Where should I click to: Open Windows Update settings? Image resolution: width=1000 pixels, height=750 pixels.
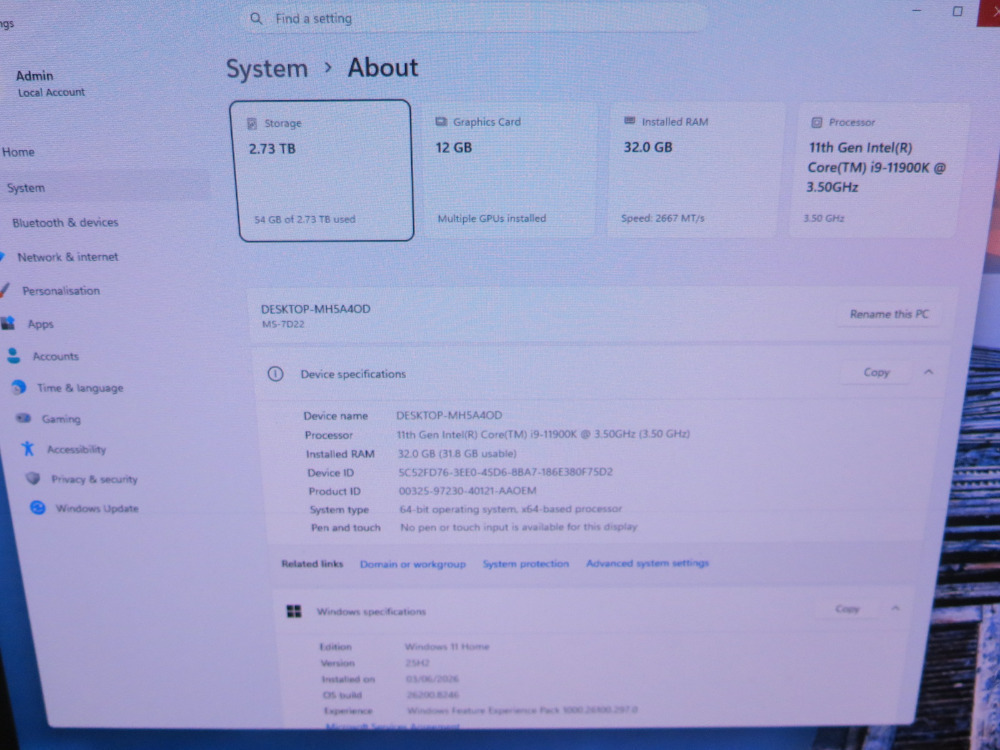[x=97, y=508]
